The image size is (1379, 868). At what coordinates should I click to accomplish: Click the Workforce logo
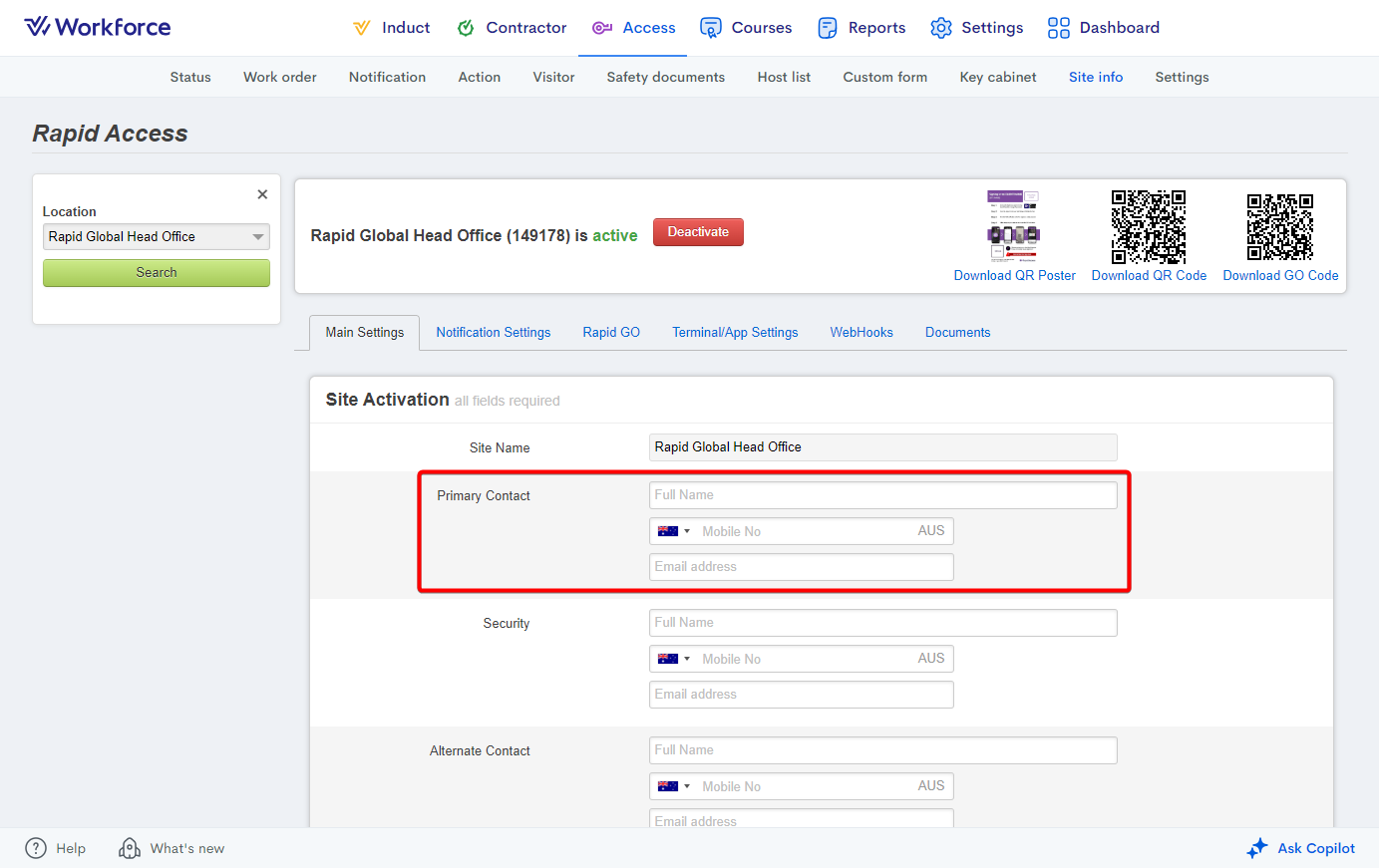98,27
